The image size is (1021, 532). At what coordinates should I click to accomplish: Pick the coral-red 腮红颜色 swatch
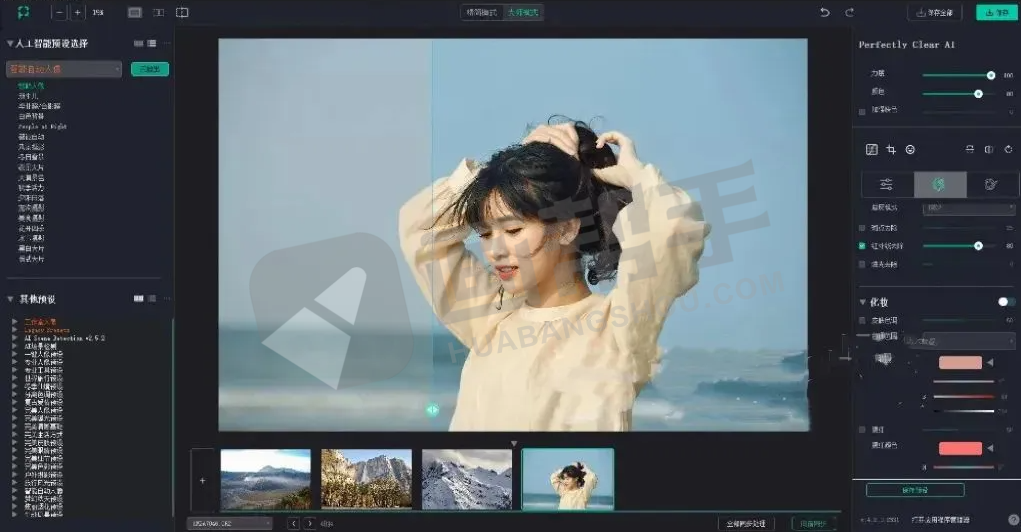tap(960, 448)
